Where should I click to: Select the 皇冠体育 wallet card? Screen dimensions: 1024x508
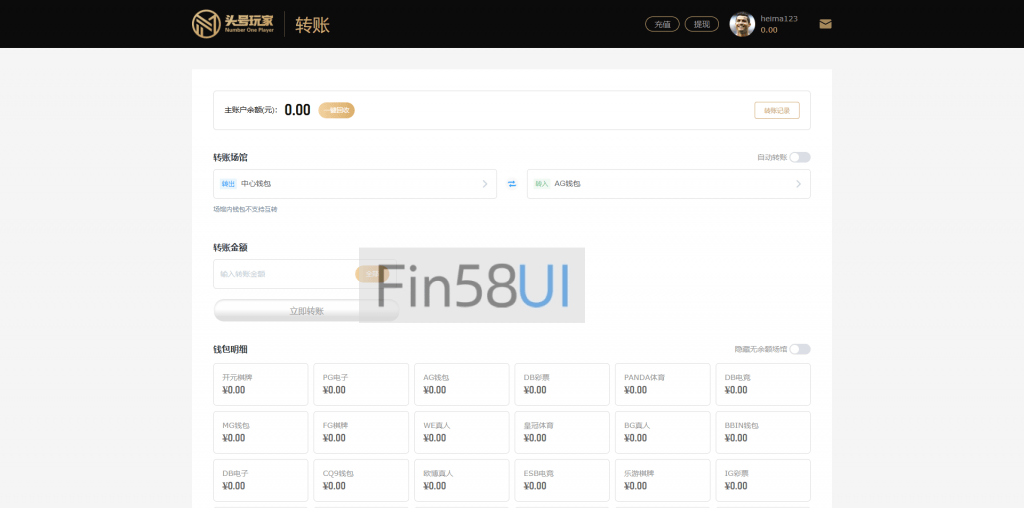tap(562, 432)
